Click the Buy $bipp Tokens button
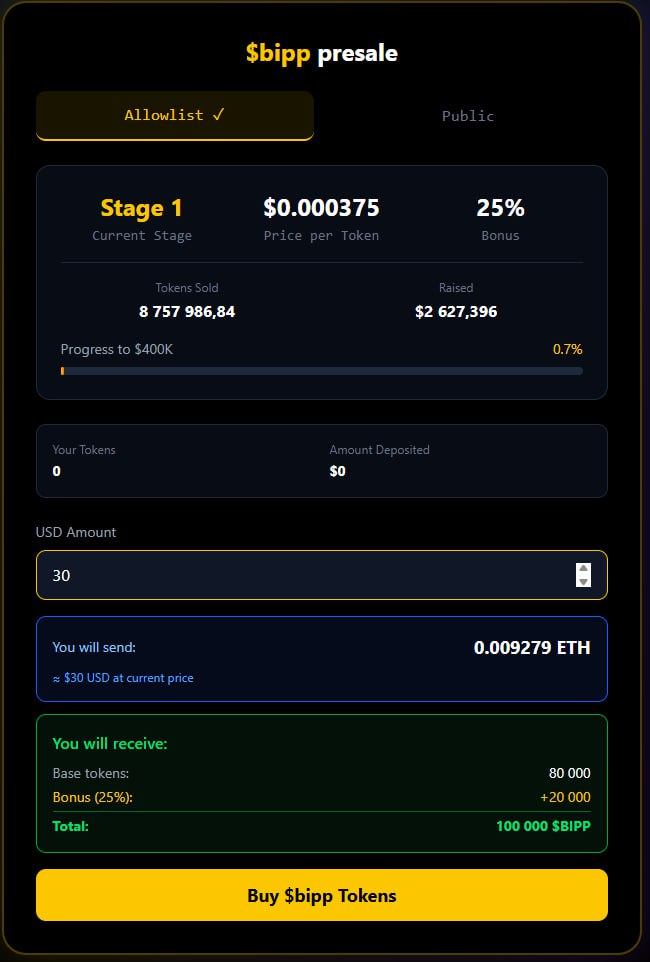Screen dimensions: 650x962 [x=322, y=895]
